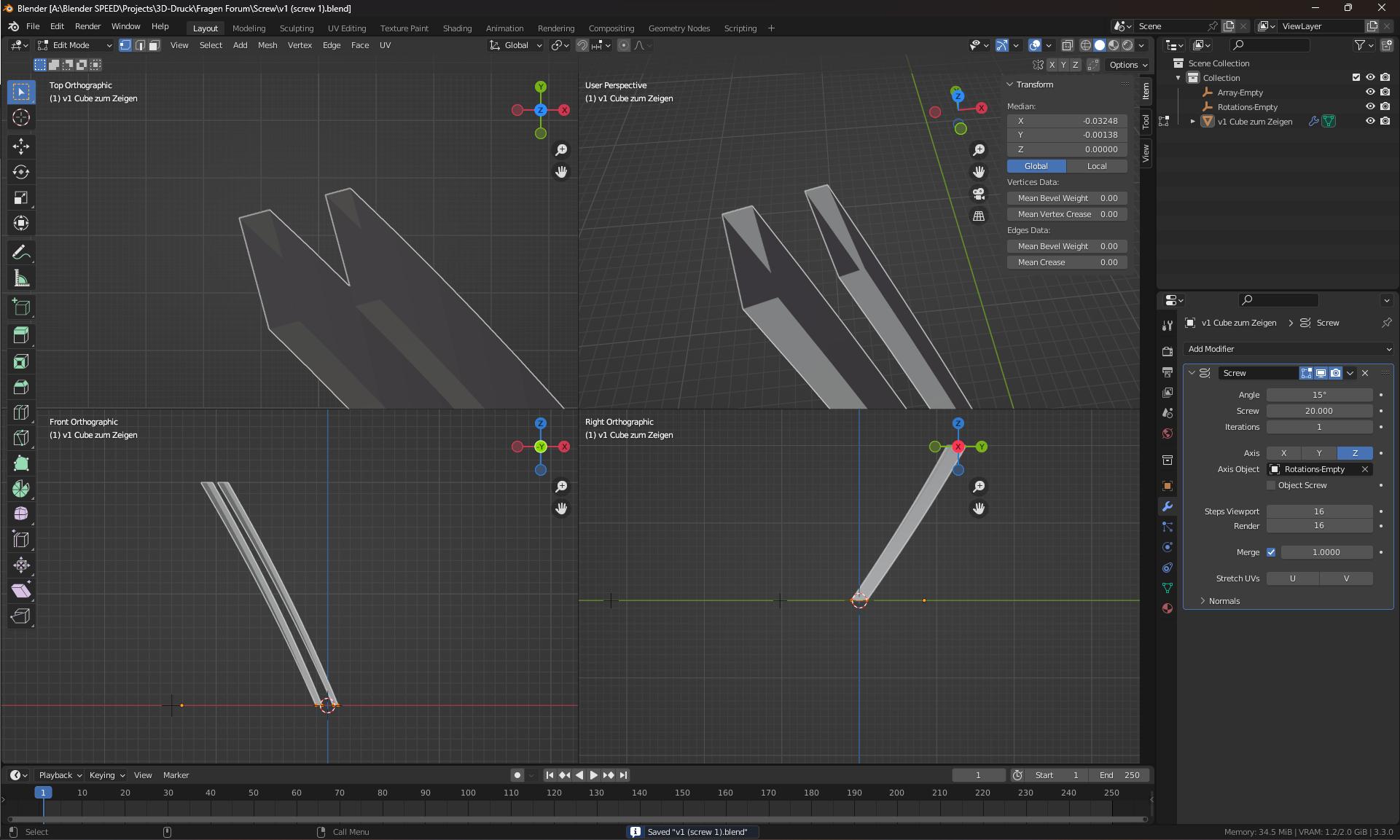The width and height of the screenshot is (1400, 840).
Task: Switch to face select mode
Action: click(155, 45)
